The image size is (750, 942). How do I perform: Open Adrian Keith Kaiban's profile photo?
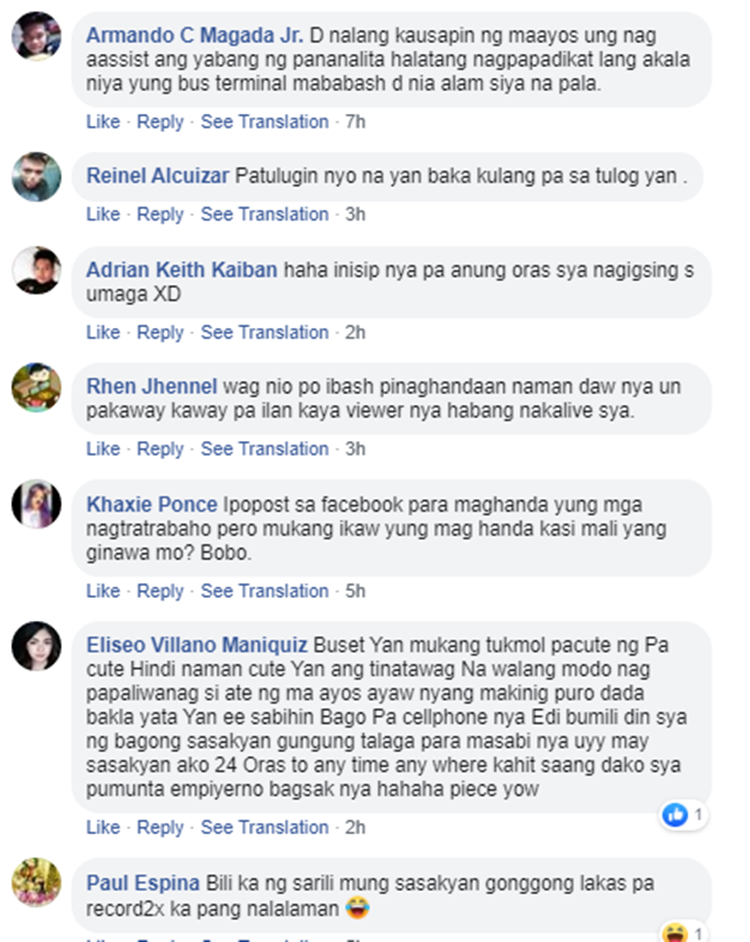pyautogui.click(x=37, y=270)
